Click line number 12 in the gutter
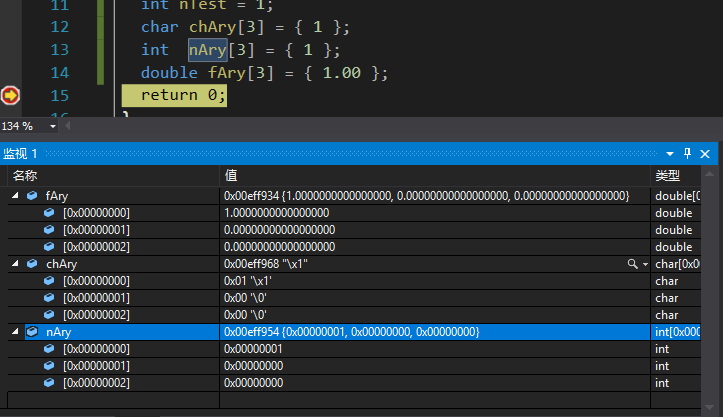 point(59,27)
